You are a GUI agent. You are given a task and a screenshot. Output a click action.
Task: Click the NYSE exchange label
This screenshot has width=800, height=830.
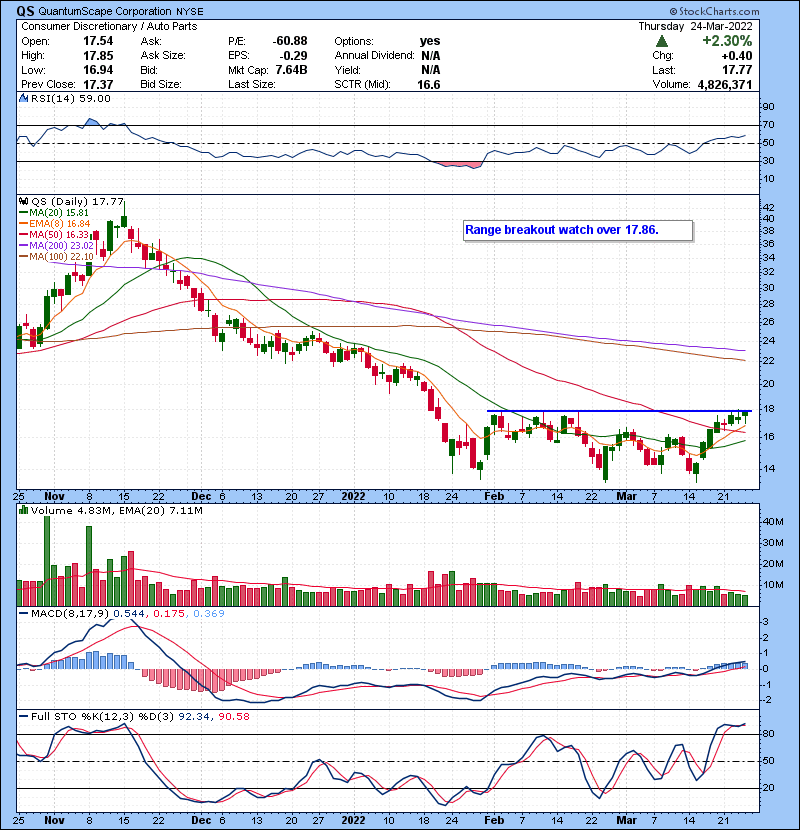[x=190, y=12]
